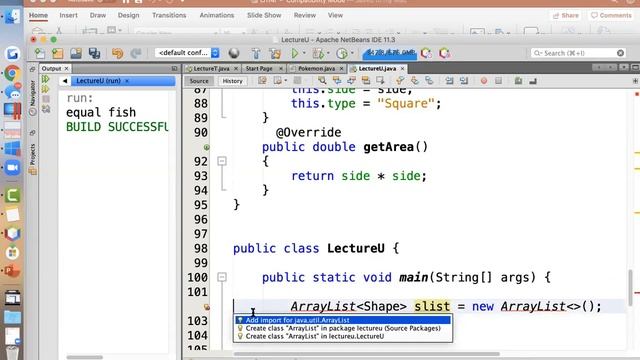Image resolution: width=640 pixels, height=360 pixels.
Task: Click the override marker icon beside getArea line
Action: pyautogui.click(x=207, y=147)
